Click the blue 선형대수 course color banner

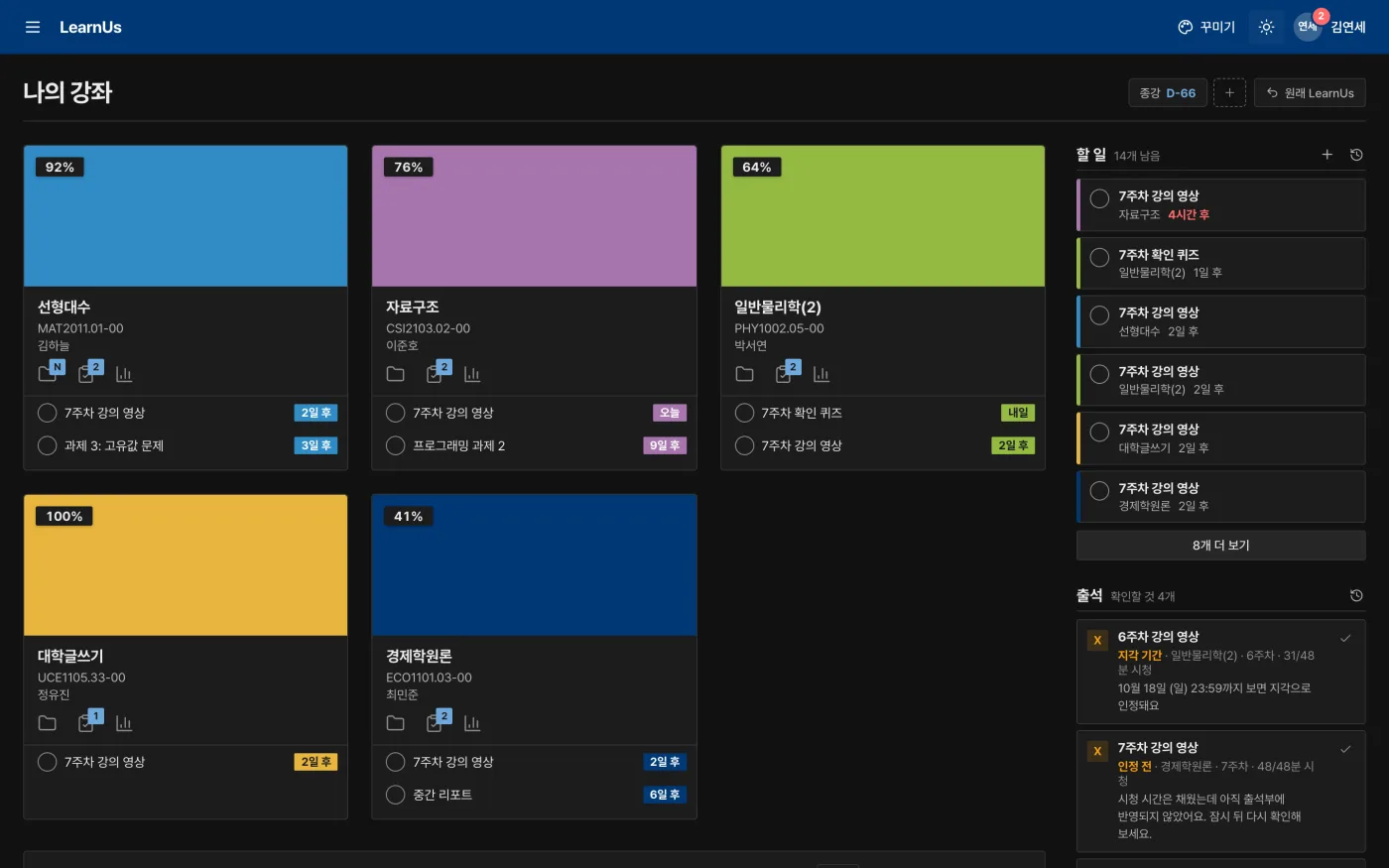(186, 216)
